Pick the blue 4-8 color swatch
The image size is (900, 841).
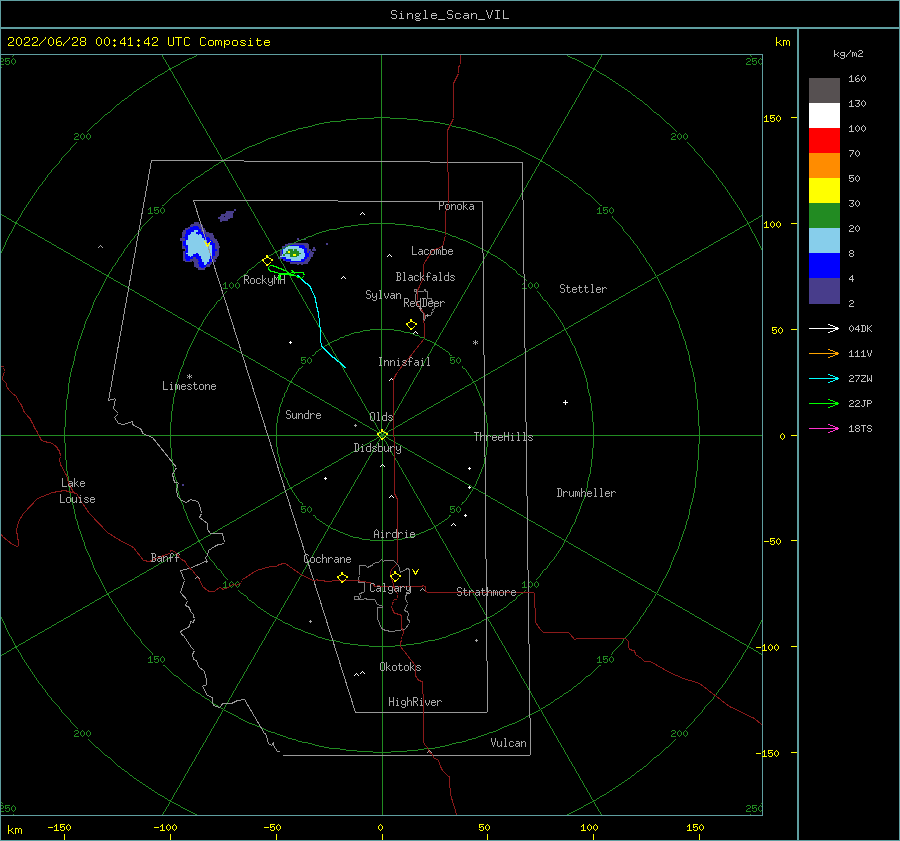tap(824, 265)
